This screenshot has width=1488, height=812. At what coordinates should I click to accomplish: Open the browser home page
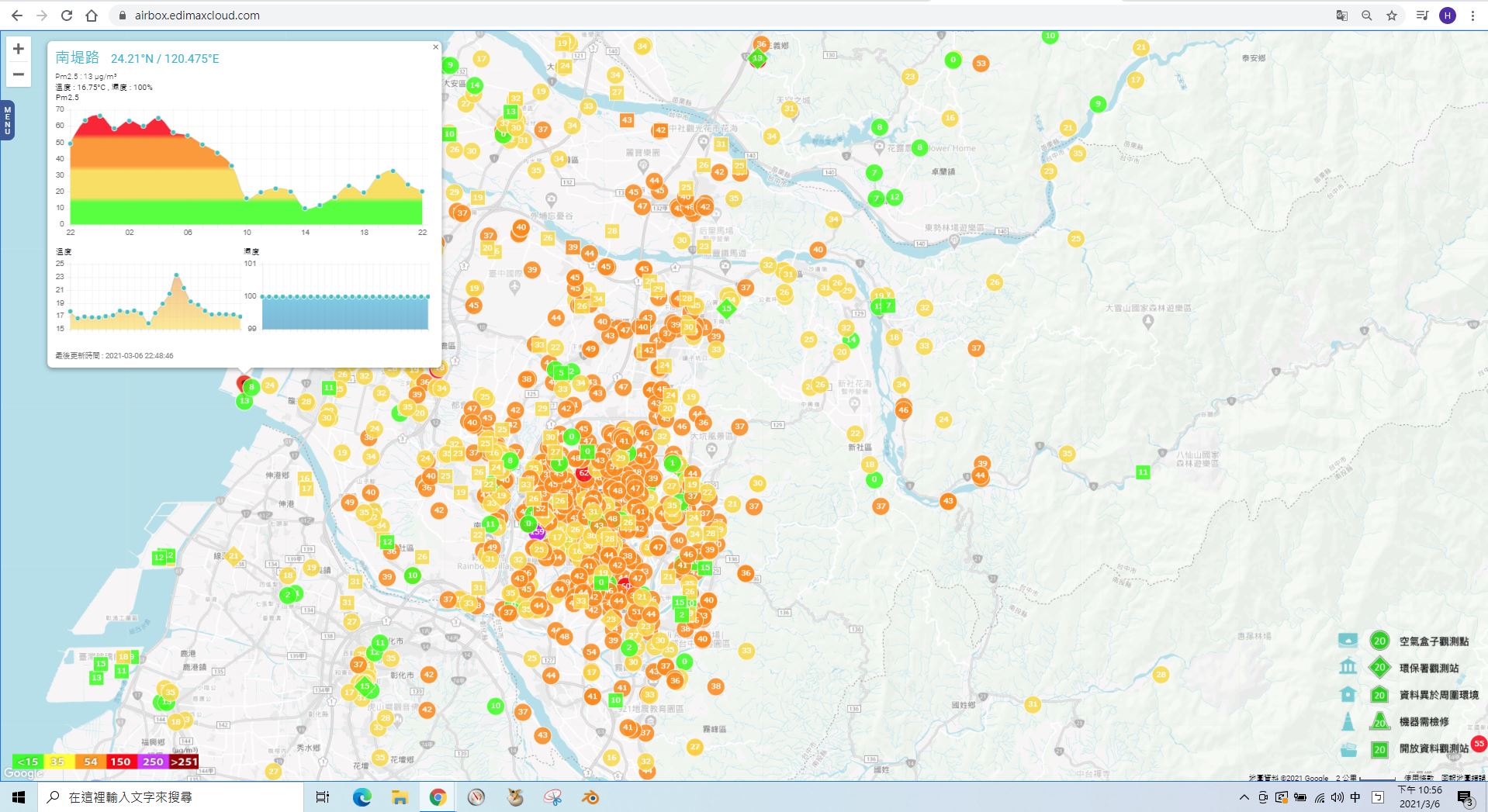pos(92,16)
